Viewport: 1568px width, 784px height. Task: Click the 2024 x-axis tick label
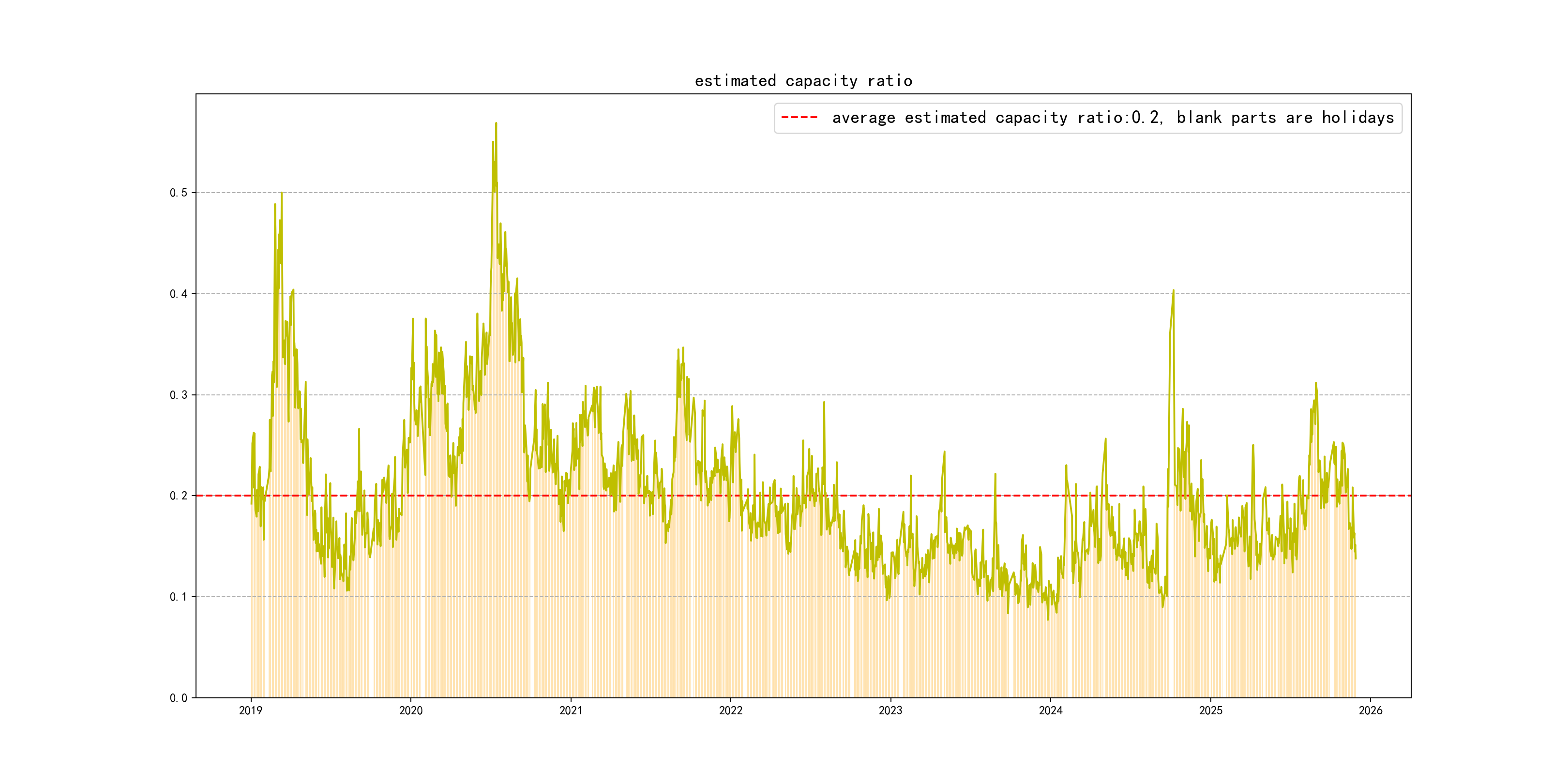click(1050, 710)
